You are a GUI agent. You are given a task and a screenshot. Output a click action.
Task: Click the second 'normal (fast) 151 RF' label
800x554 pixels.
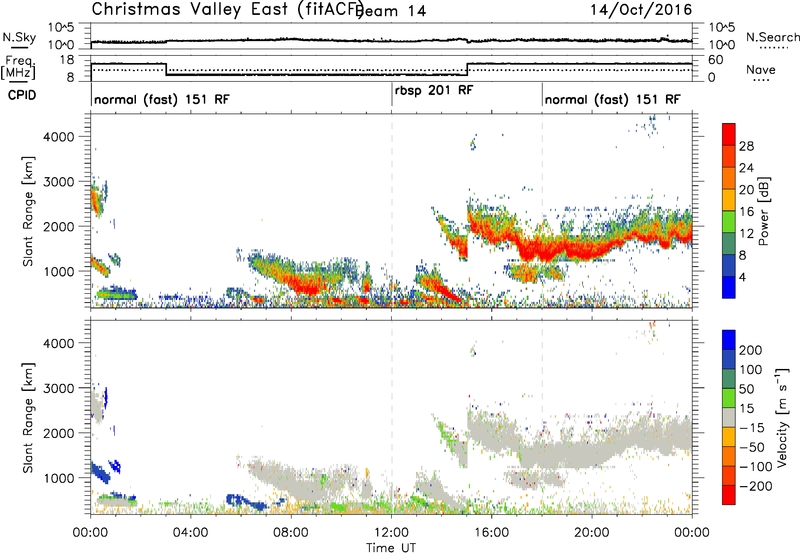pyautogui.click(x=612, y=99)
